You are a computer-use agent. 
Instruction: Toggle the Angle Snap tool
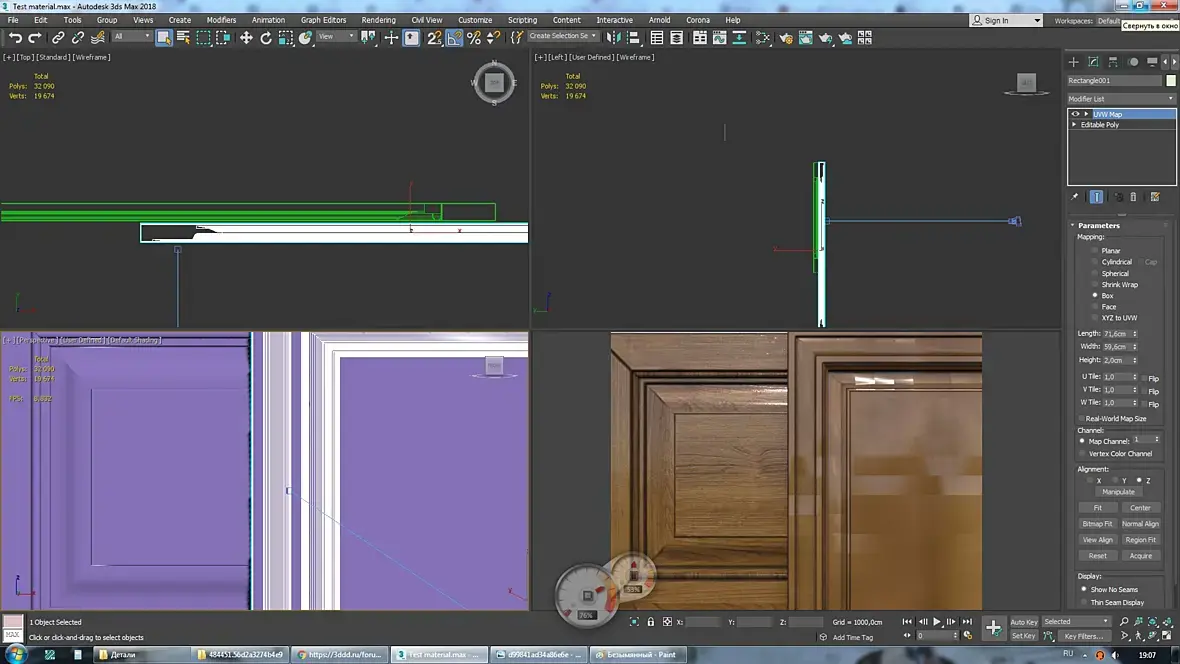454,38
